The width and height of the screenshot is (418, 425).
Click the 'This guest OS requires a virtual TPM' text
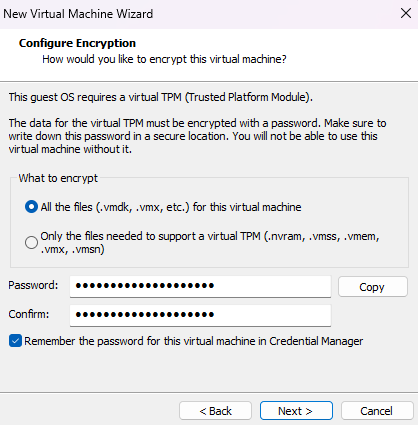pos(95,97)
